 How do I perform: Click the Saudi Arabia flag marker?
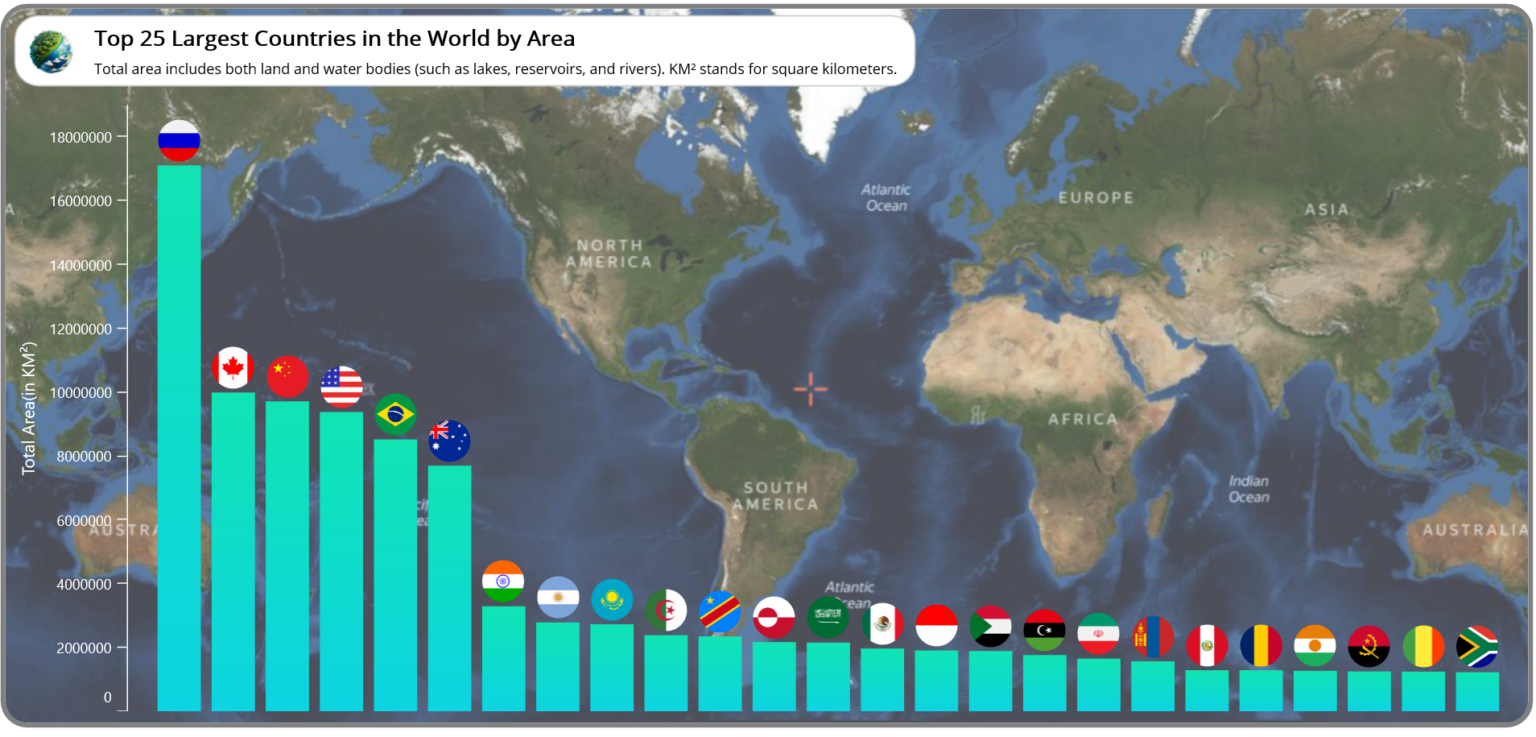pos(827,616)
